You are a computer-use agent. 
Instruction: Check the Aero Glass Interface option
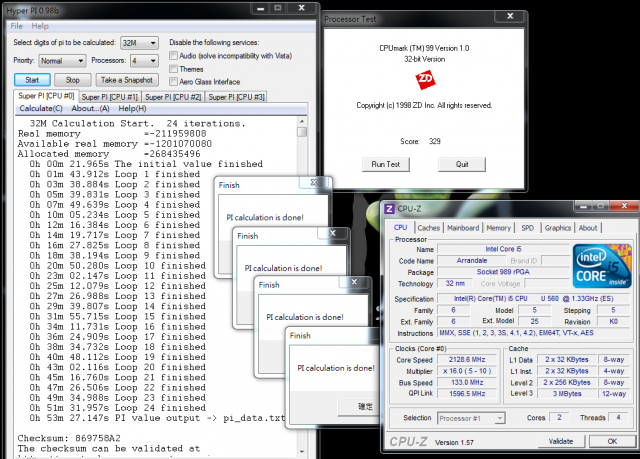point(174,82)
